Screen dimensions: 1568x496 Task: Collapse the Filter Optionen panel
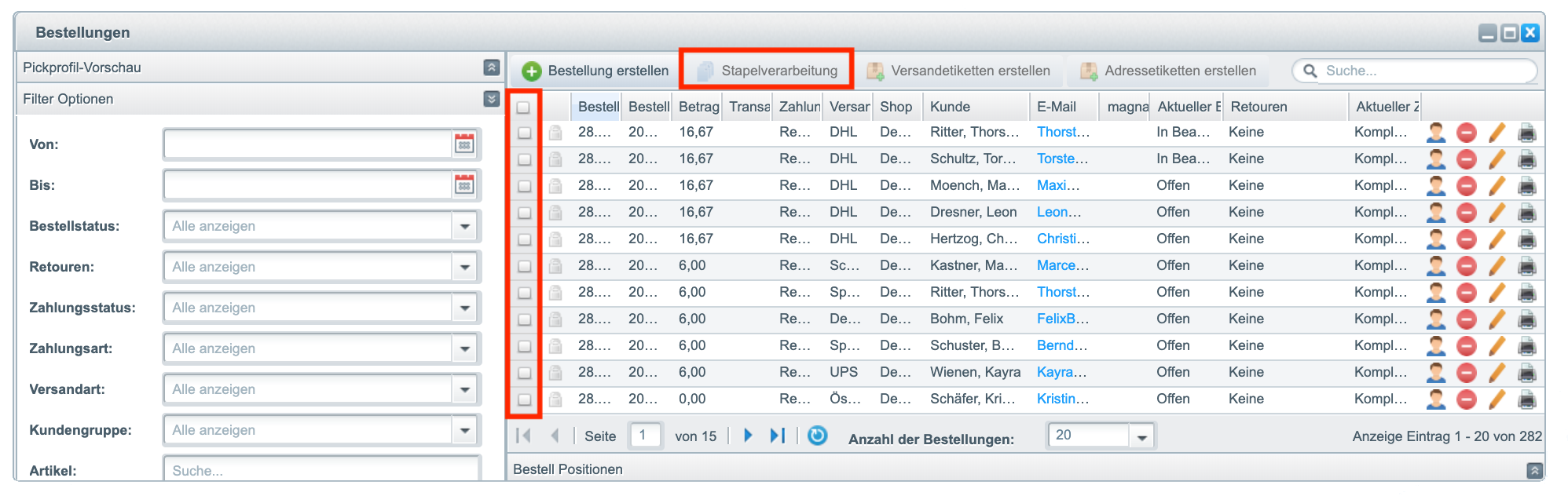click(x=492, y=99)
